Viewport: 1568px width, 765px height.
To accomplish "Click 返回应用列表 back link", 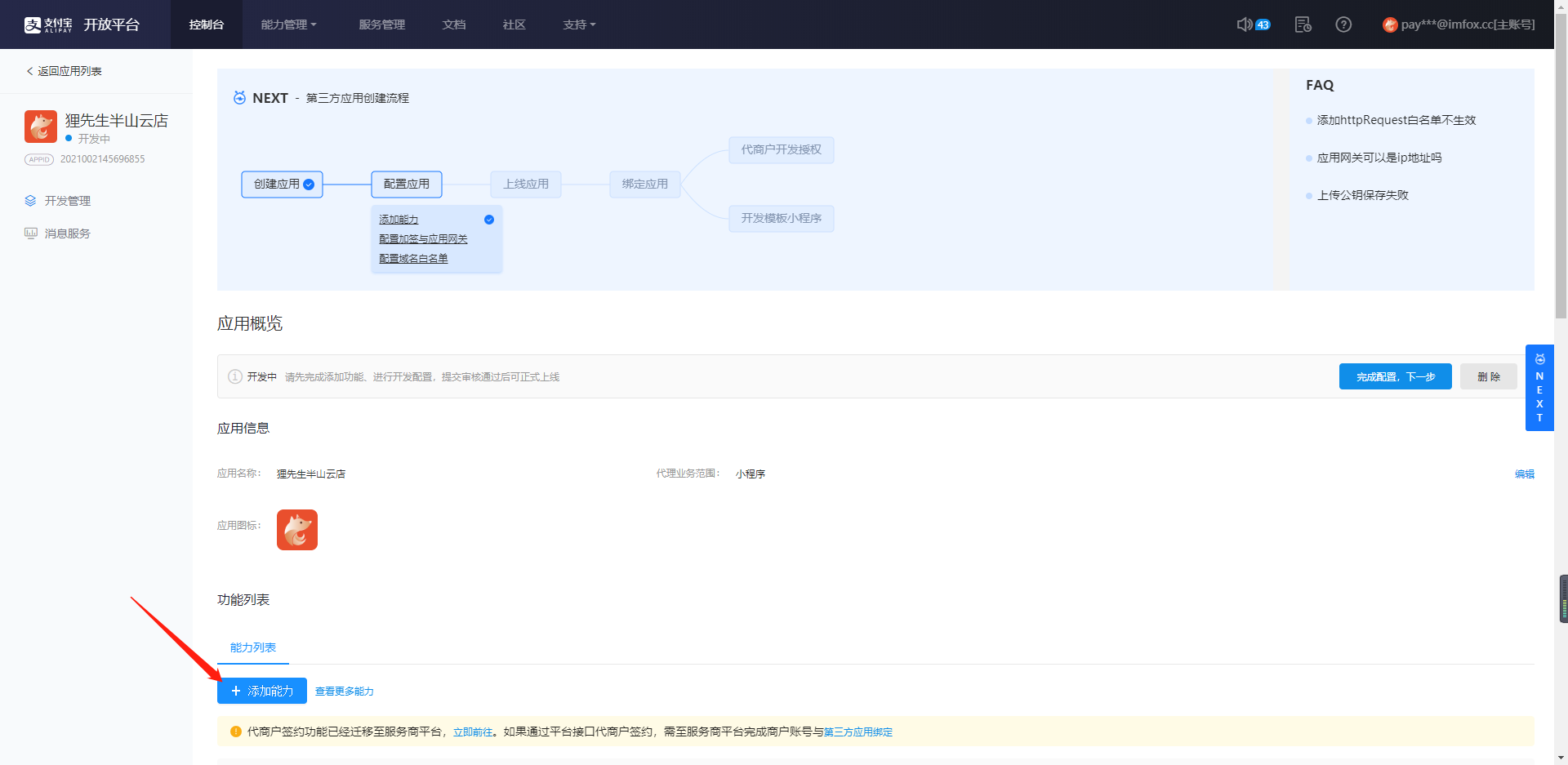I will [x=64, y=71].
